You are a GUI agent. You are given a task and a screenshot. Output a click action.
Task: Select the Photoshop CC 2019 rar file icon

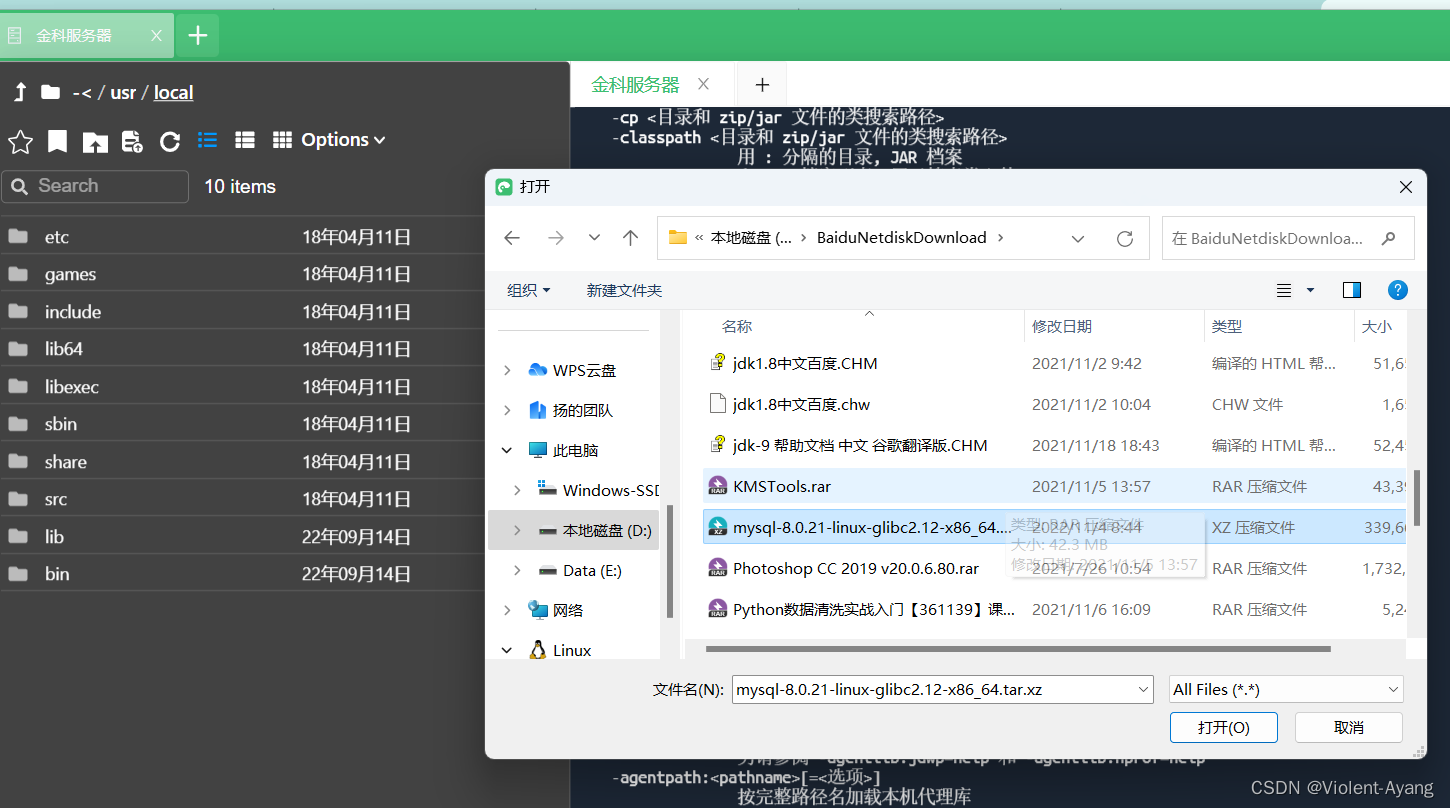click(x=717, y=568)
